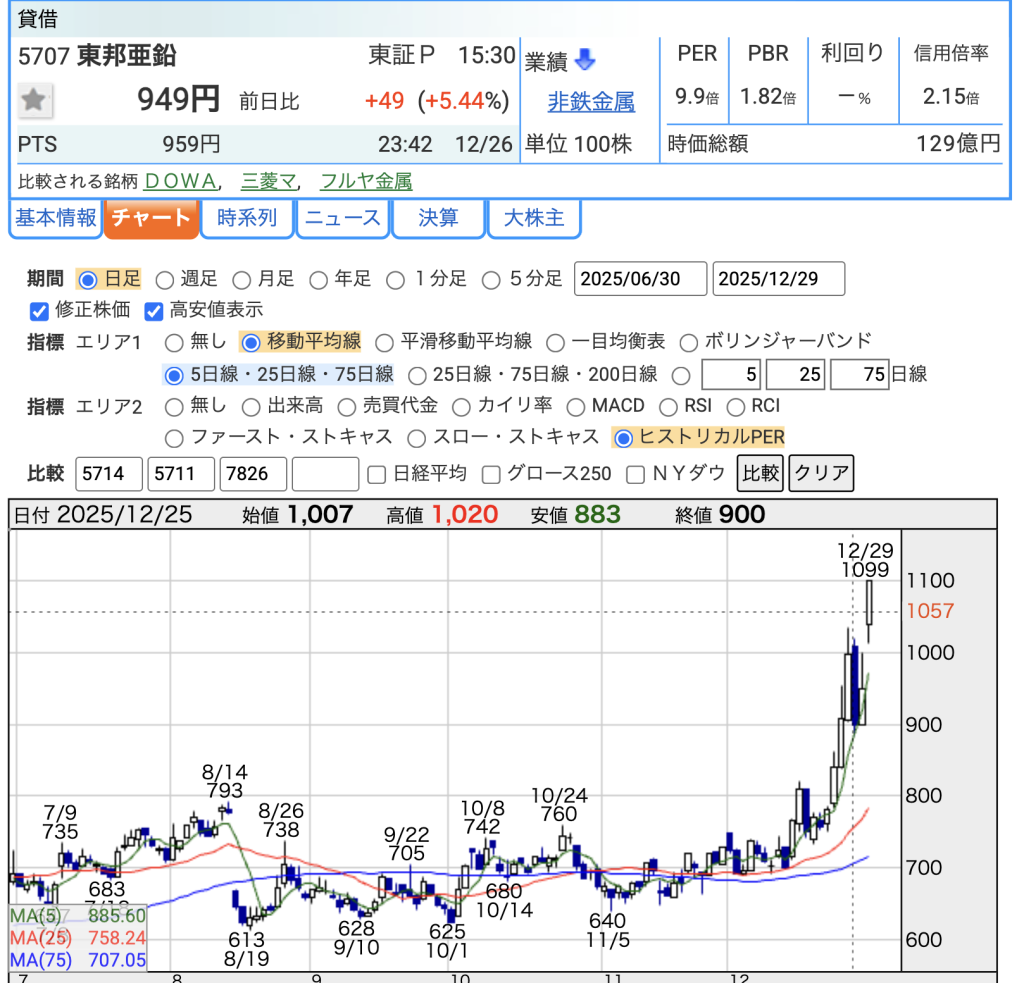This screenshot has width=1024, height=983.
Task: Toggle the 高安値表示 checkbox
Action: click(154, 310)
